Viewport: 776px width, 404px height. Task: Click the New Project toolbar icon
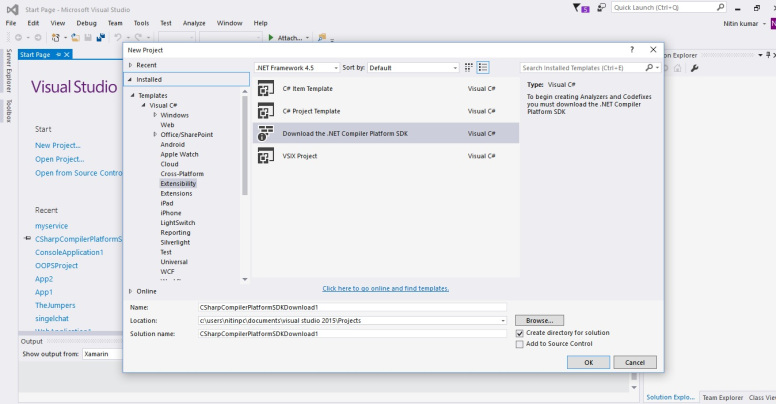click(x=55, y=38)
